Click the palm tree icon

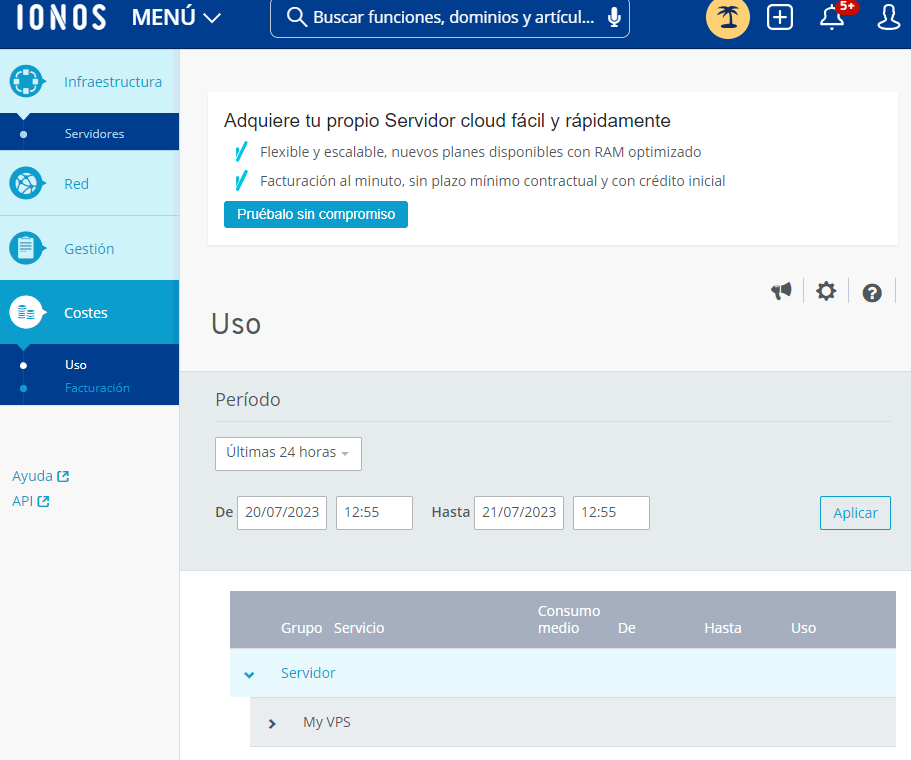coord(727,17)
